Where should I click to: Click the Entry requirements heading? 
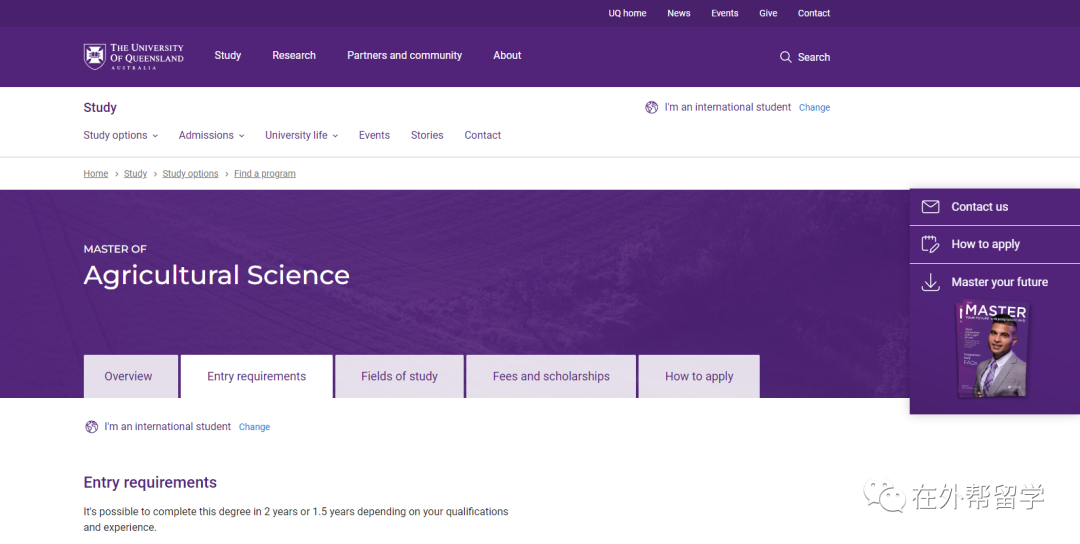point(150,483)
